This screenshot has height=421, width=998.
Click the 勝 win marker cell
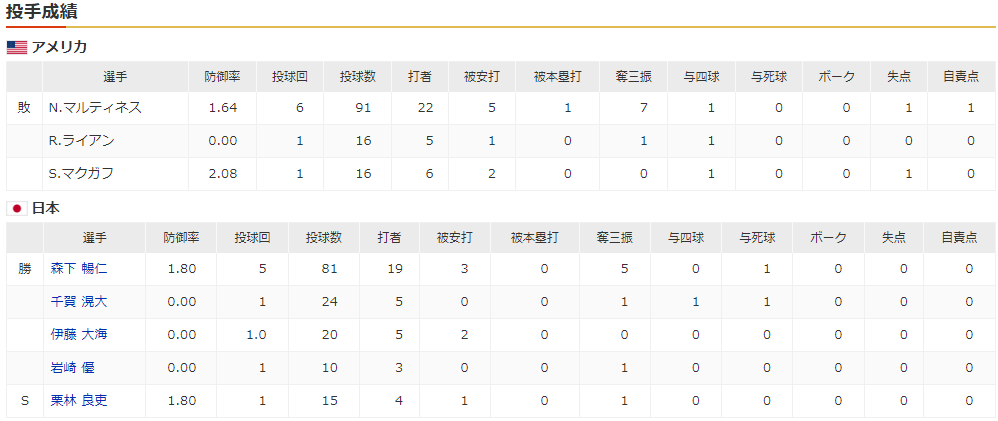pyautogui.click(x=25, y=269)
